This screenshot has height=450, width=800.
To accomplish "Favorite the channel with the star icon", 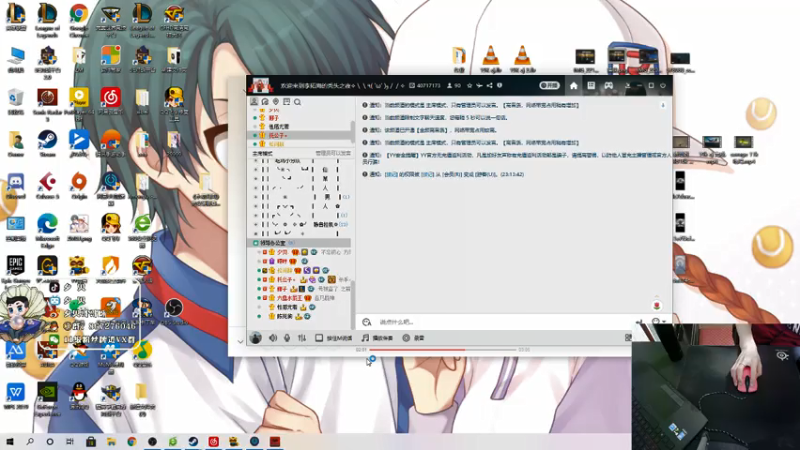I will click(x=469, y=86).
